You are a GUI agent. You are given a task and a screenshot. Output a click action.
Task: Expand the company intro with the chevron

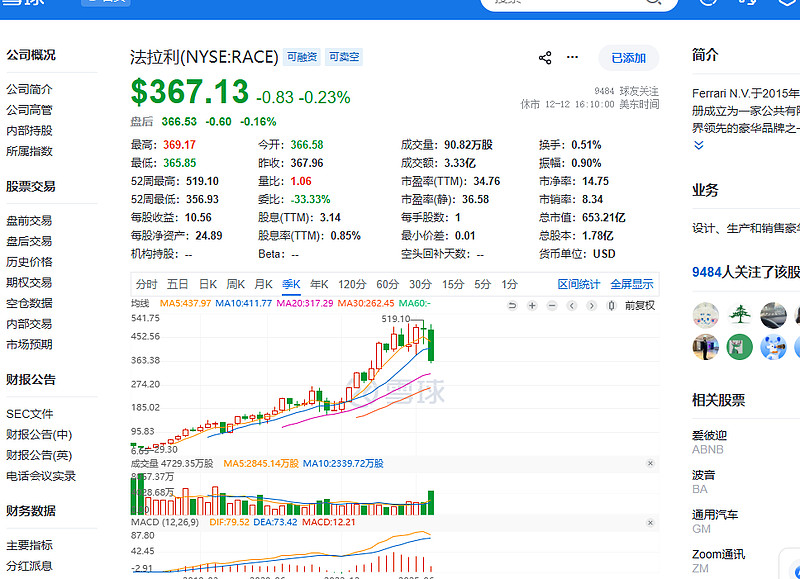coord(699,145)
